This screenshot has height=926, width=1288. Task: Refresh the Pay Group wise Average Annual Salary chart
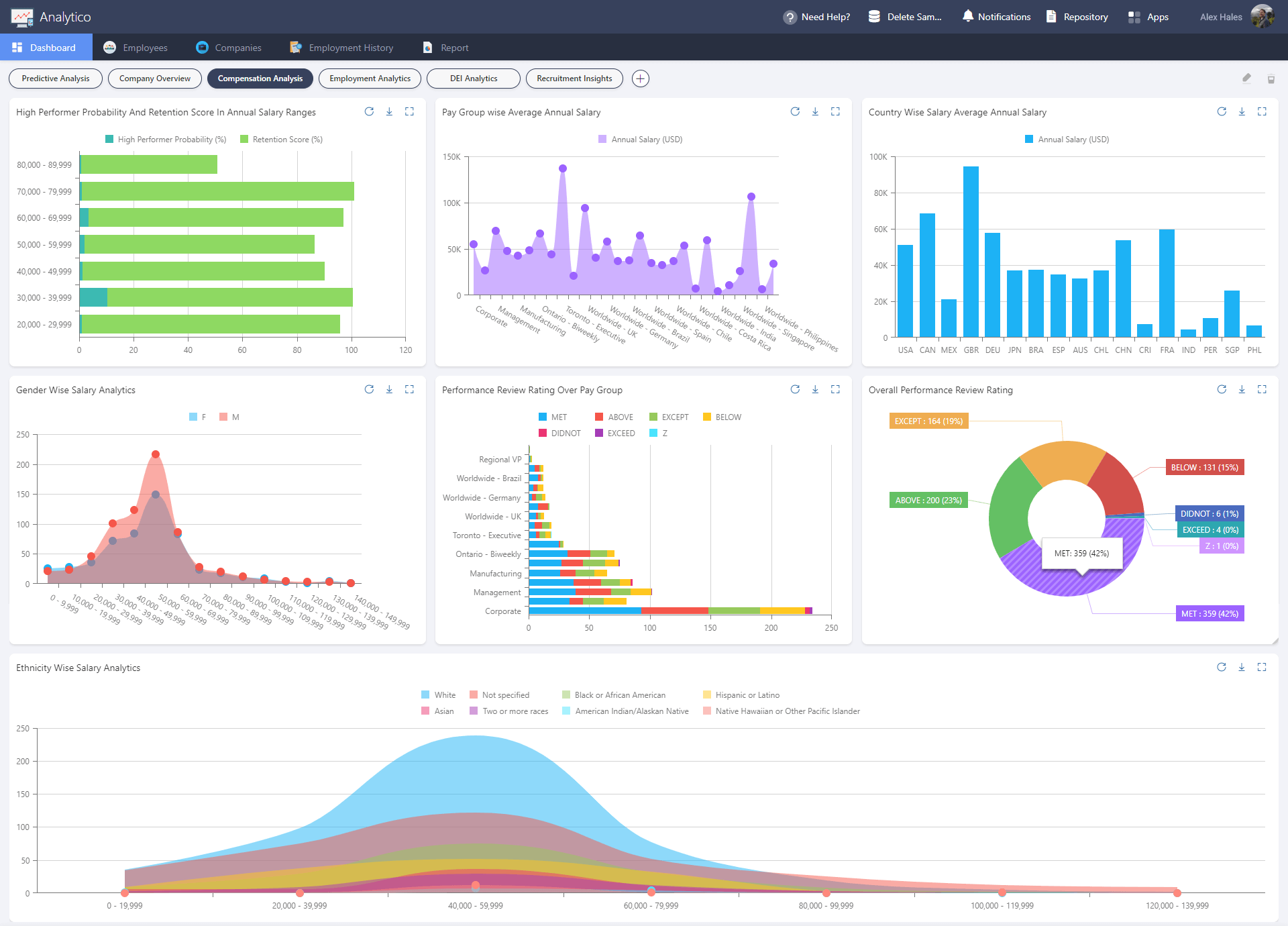pyautogui.click(x=795, y=111)
